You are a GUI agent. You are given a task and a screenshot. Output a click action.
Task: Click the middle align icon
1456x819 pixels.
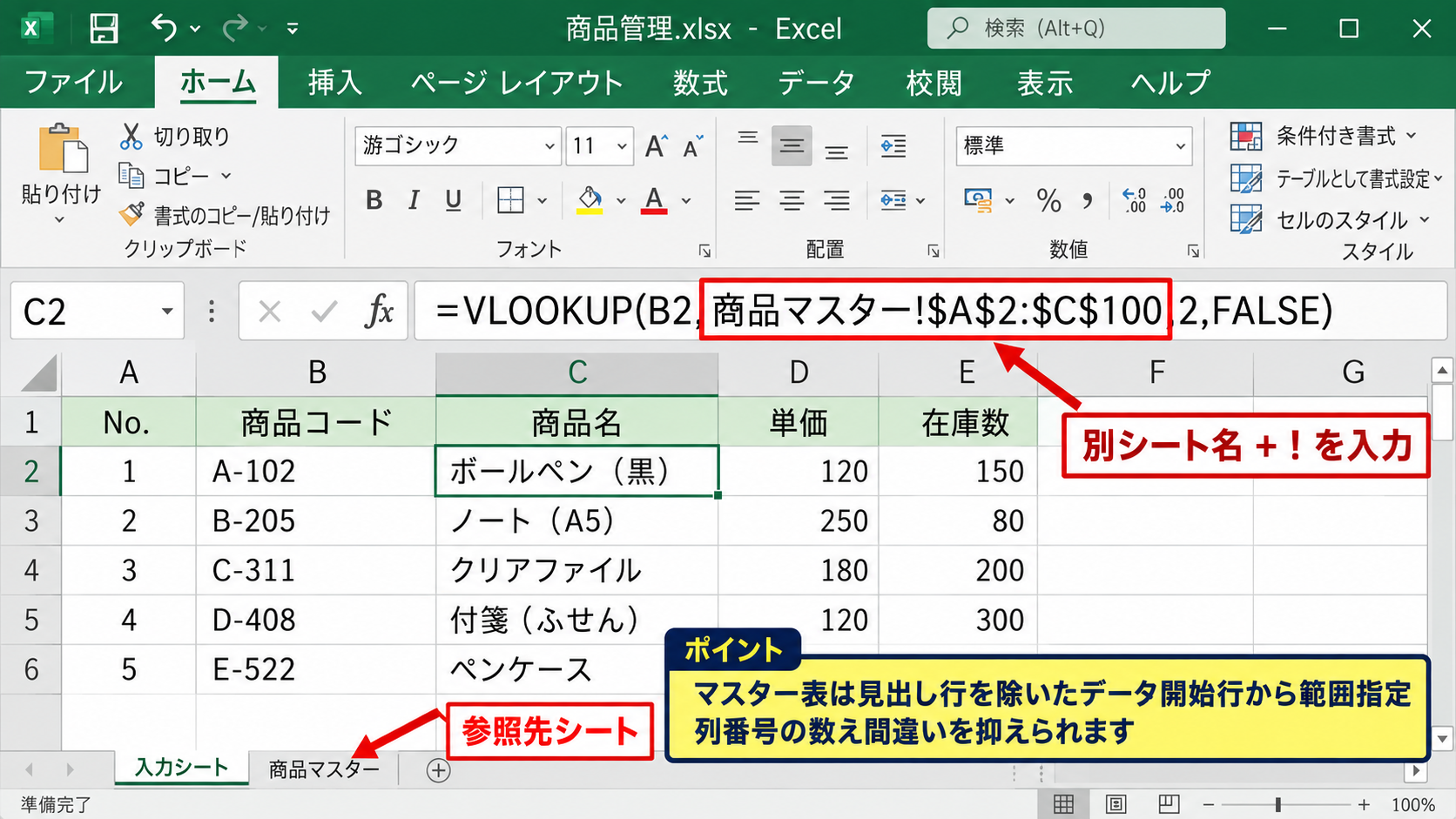pos(792,145)
